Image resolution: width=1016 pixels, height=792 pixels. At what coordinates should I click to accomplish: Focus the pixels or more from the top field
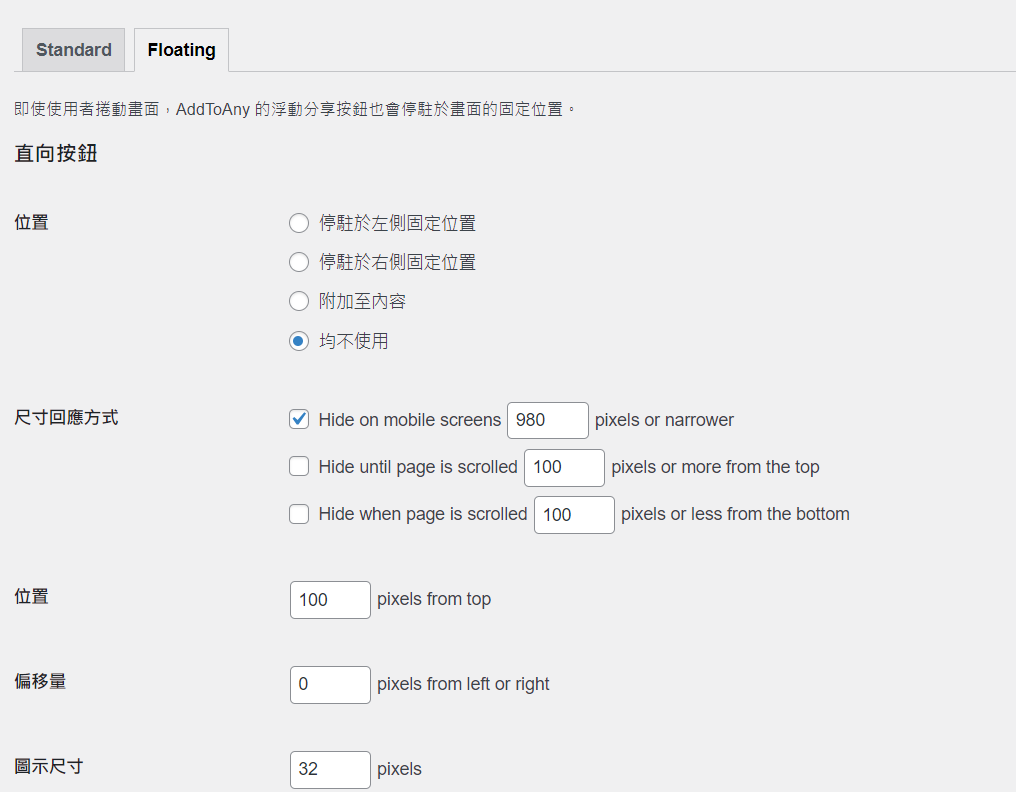(x=564, y=467)
